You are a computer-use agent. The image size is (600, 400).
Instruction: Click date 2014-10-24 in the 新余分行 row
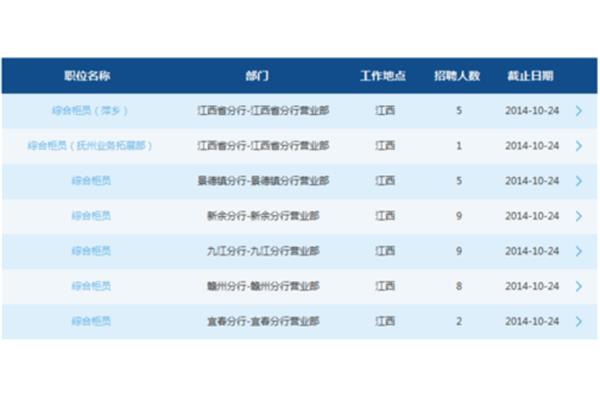[532, 216]
